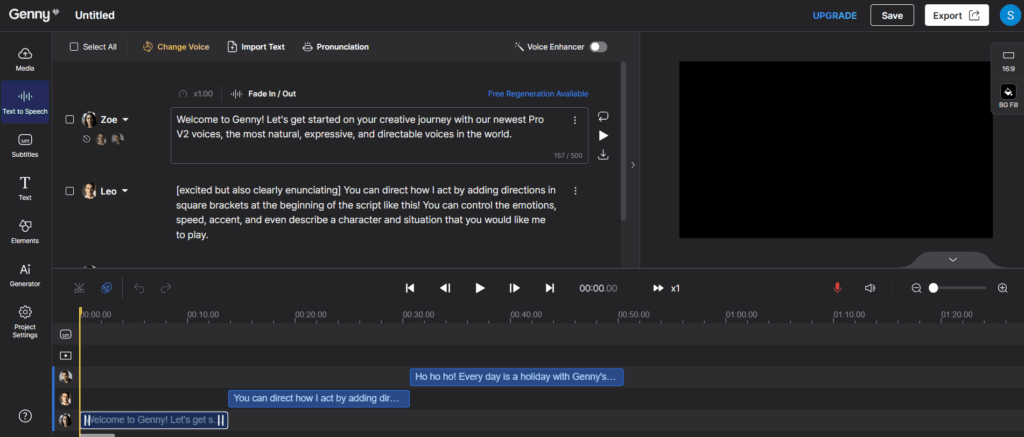Expand the Zoe voice dropdown

(x=125, y=120)
